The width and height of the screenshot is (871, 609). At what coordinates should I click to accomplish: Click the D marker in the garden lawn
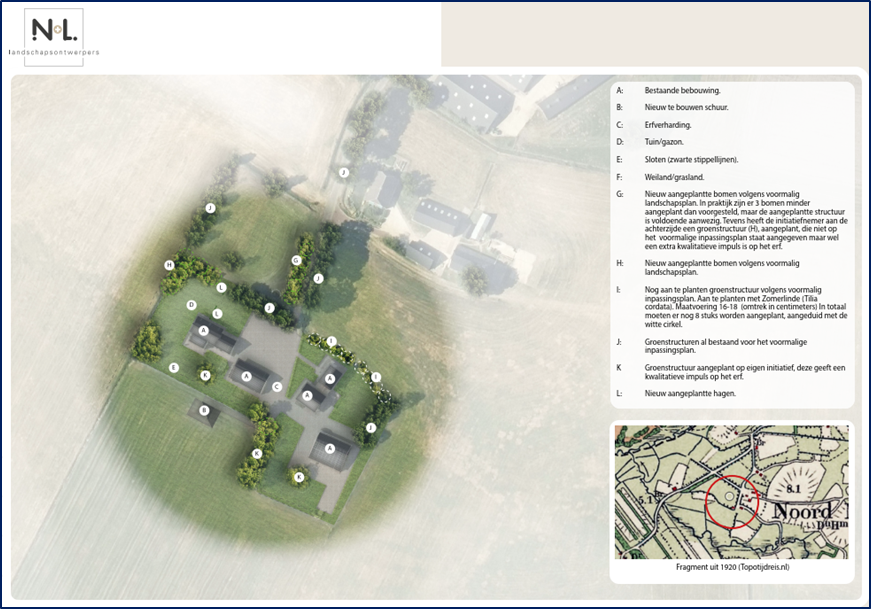tap(191, 304)
